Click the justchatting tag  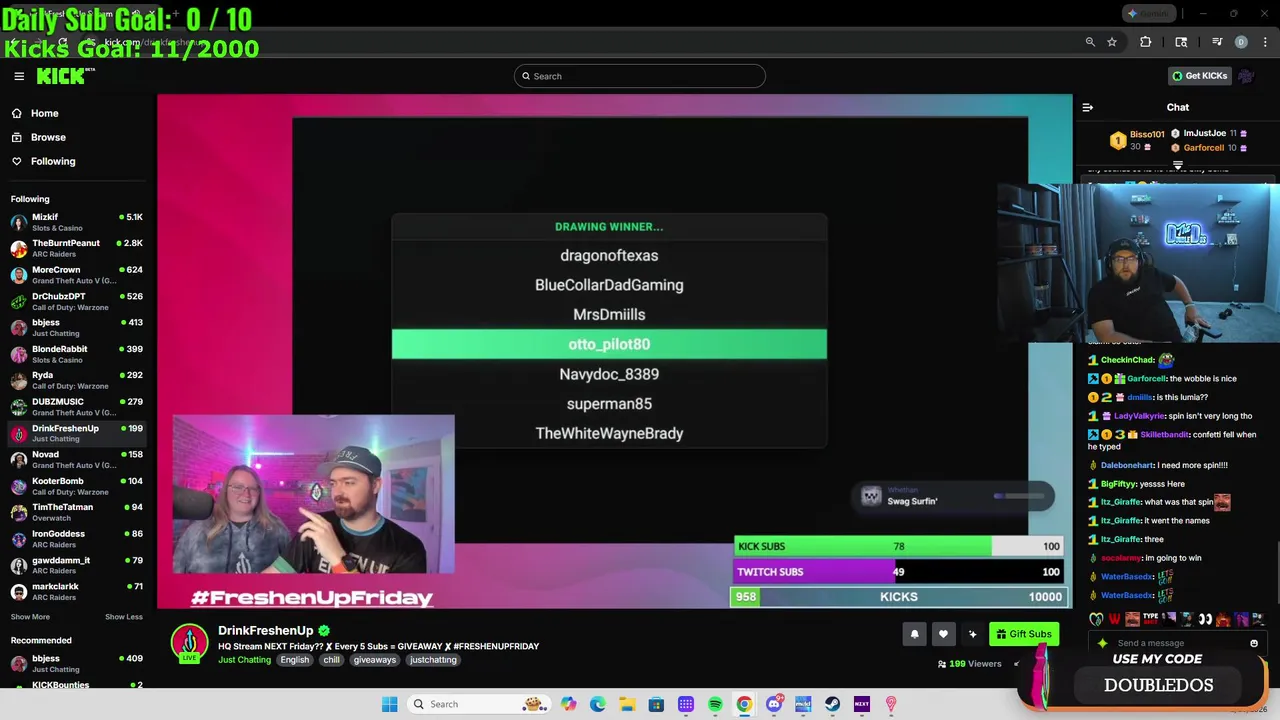[433, 660]
